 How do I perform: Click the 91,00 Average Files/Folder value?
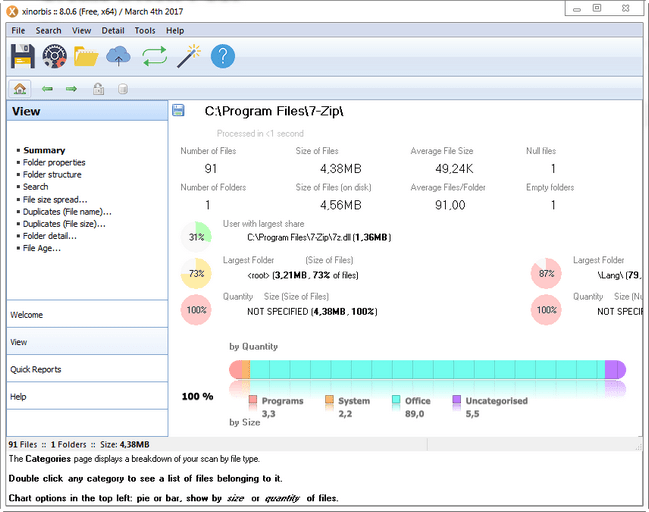point(450,205)
